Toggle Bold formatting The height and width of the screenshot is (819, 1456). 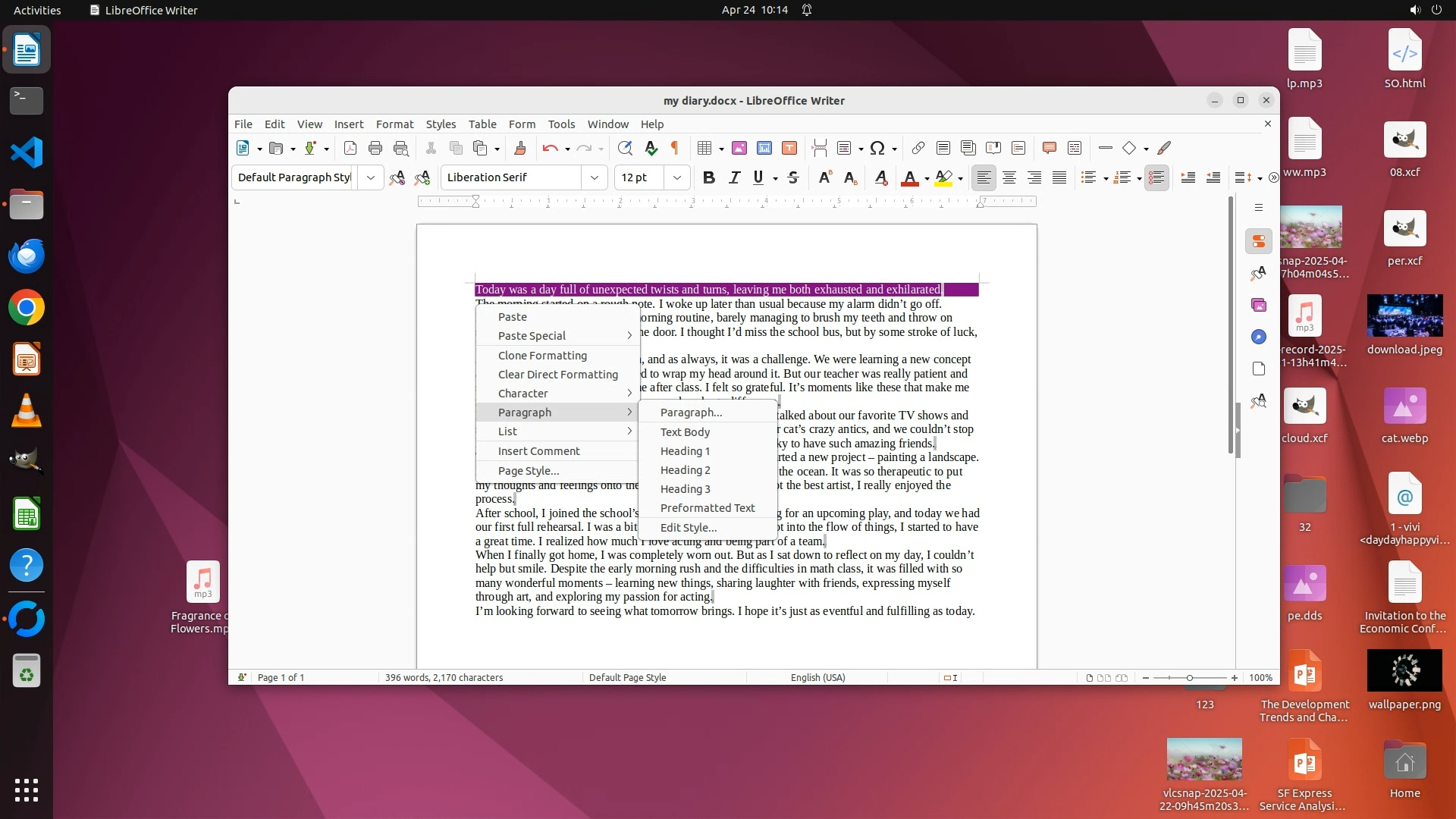coord(708,177)
